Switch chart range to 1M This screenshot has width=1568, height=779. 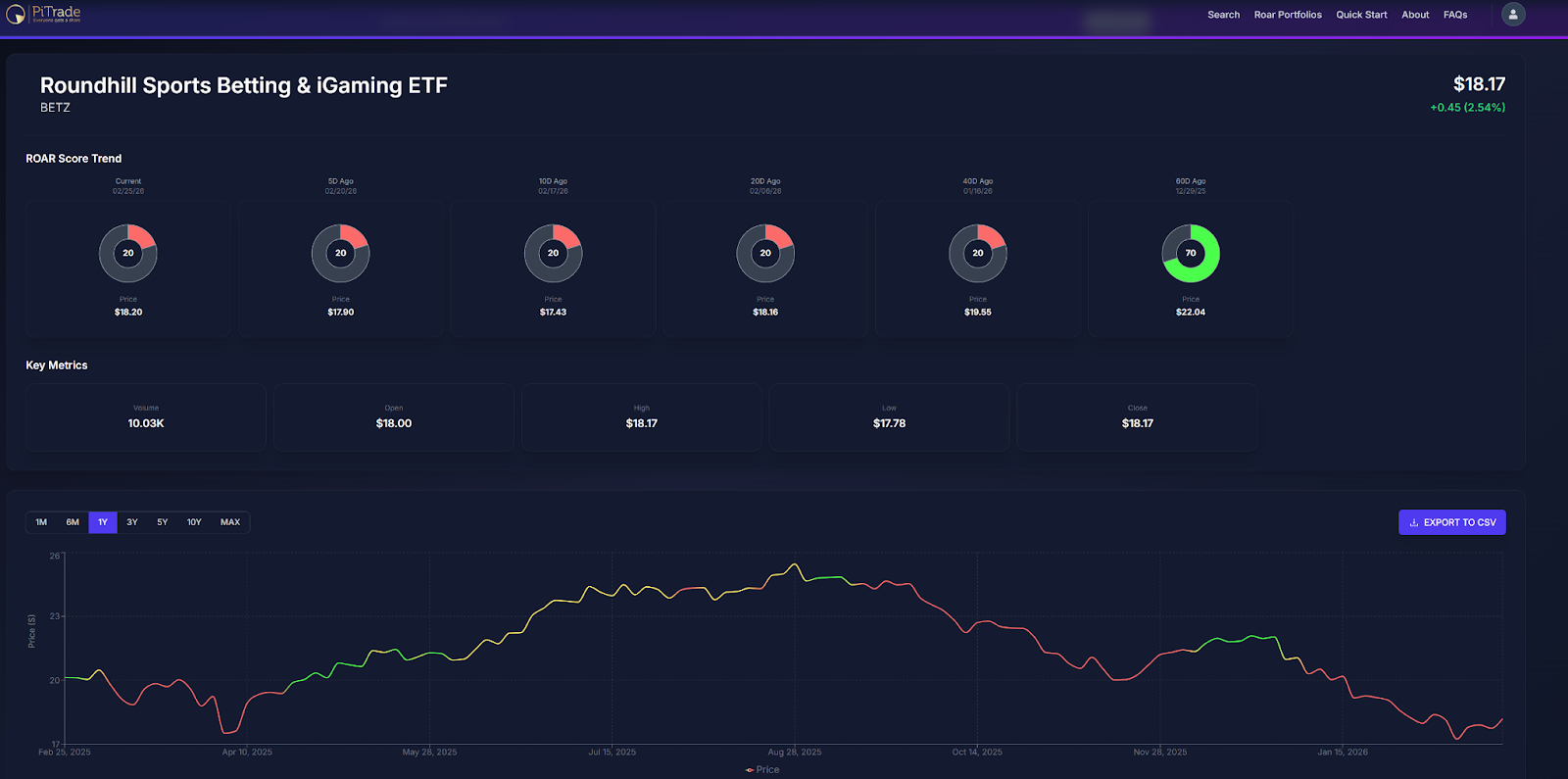pos(41,522)
